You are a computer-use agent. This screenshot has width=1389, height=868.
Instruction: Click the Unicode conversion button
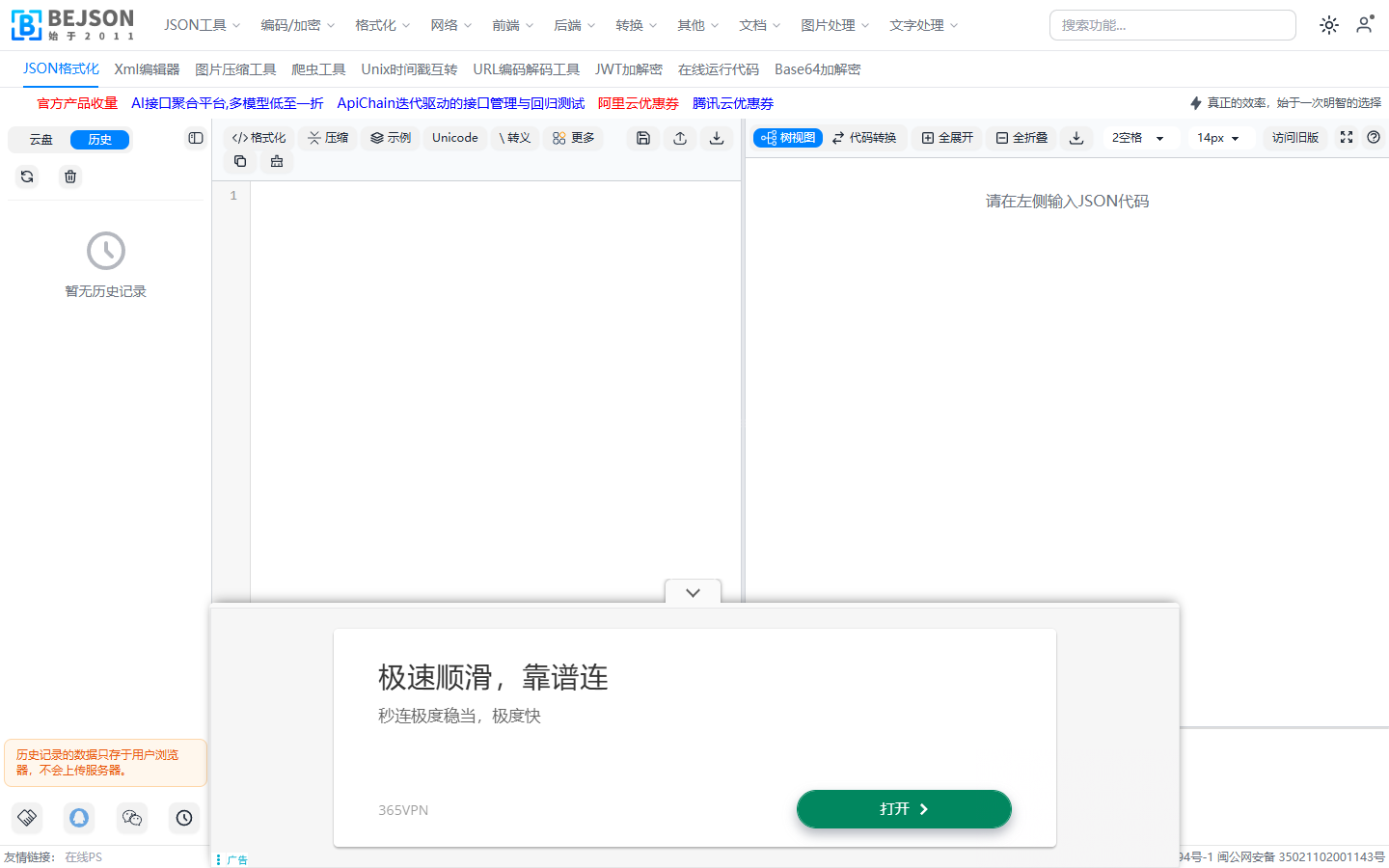455,138
